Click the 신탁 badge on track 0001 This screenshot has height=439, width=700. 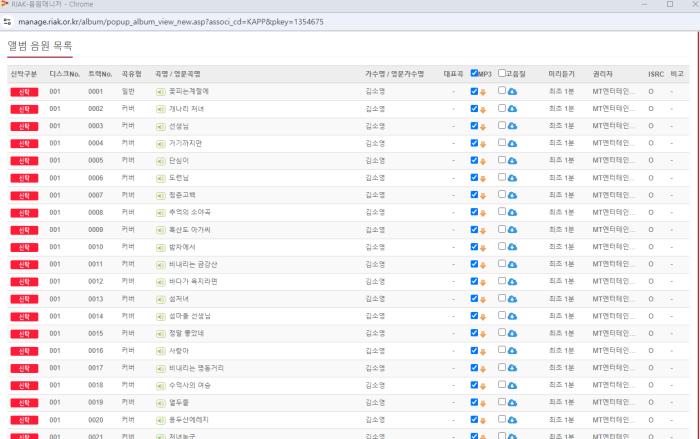[x=24, y=92]
